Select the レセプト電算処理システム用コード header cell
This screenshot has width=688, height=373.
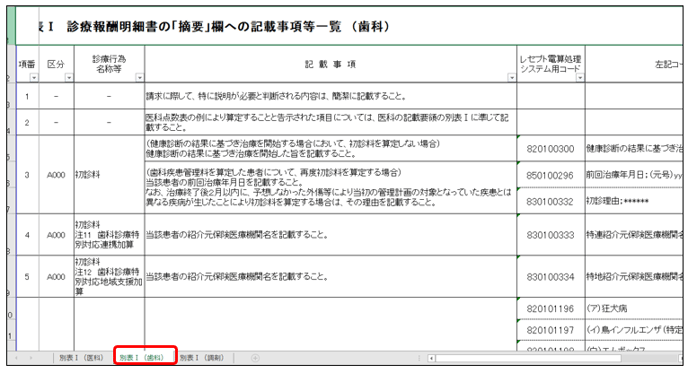point(551,64)
